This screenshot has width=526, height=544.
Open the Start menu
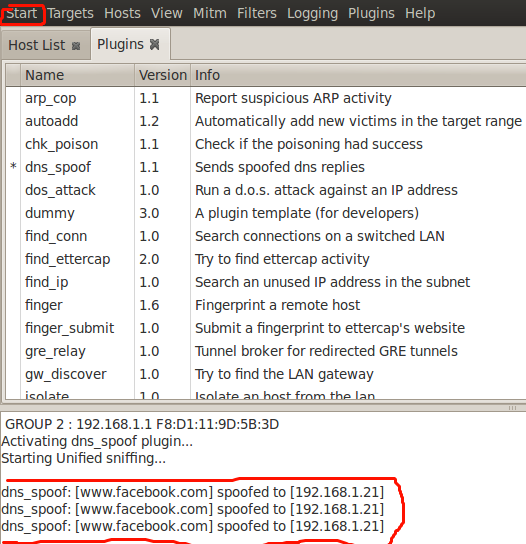click(22, 14)
